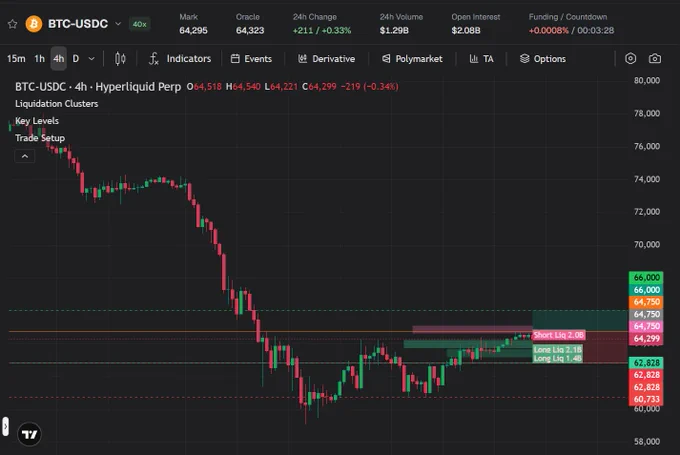Click the Mark price value 64,295
The image size is (680, 455).
(193, 30)
